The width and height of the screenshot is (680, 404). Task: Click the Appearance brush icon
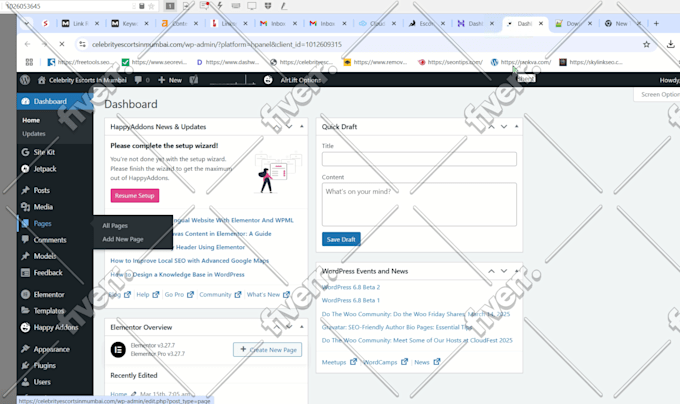[x=25, y=349]
